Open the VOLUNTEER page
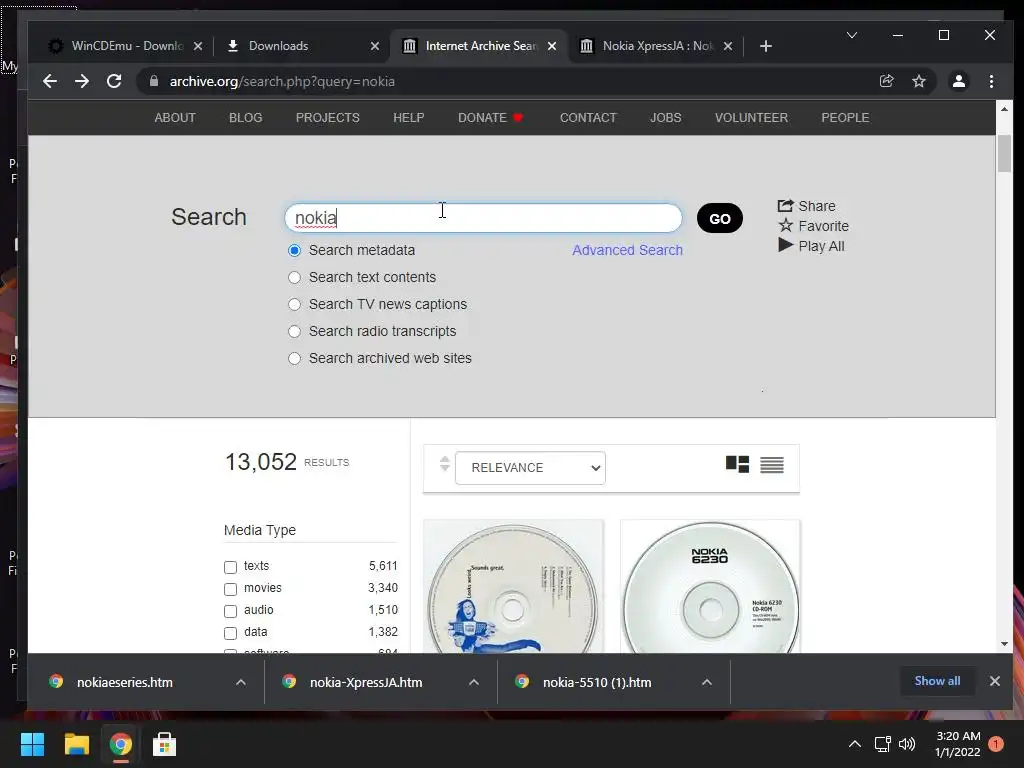1024x768 pixels. pyautogui.click(x=751, y=118)
